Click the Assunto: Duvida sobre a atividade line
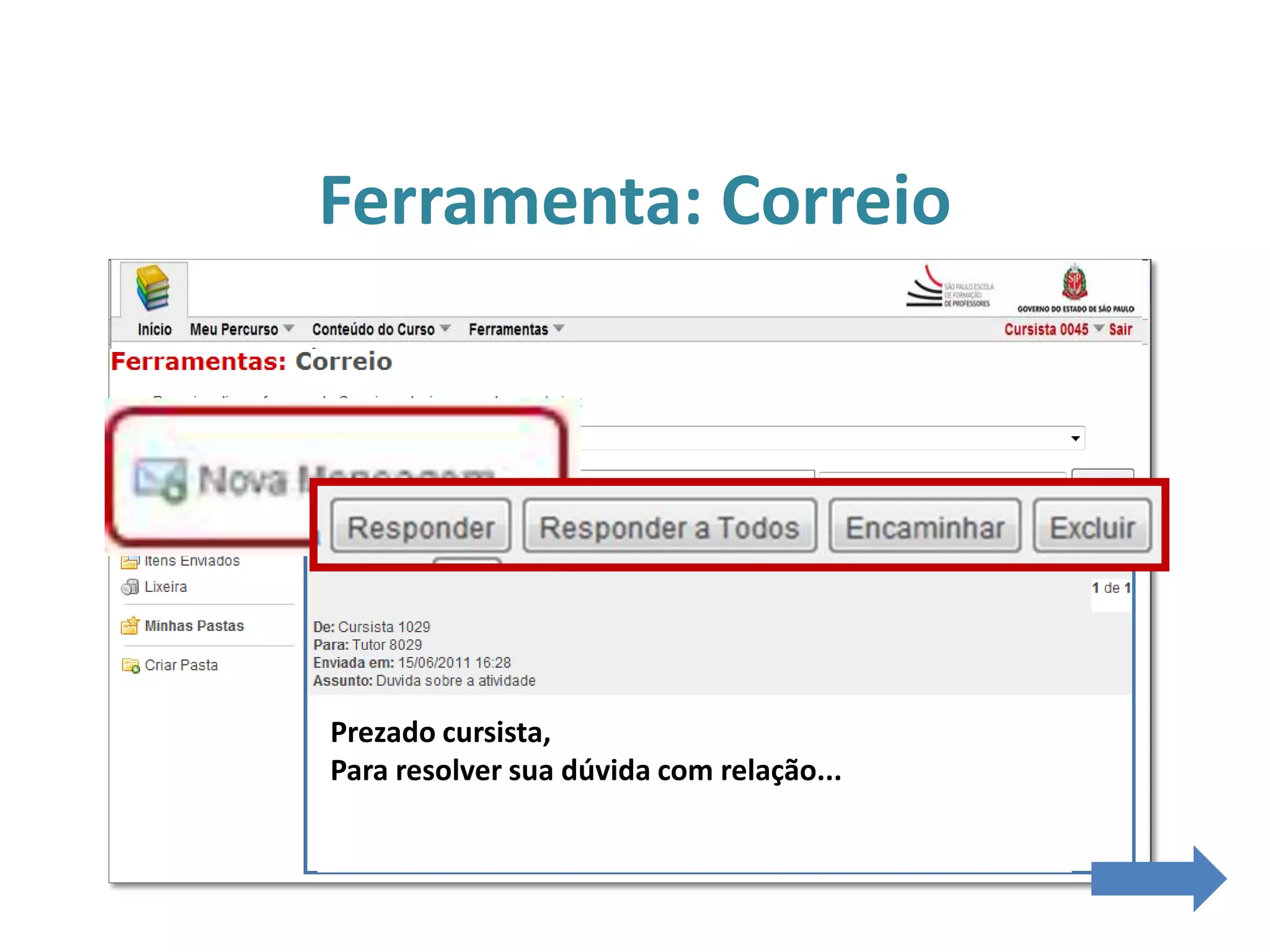1270x952 pixels. [x=424, y=681]
